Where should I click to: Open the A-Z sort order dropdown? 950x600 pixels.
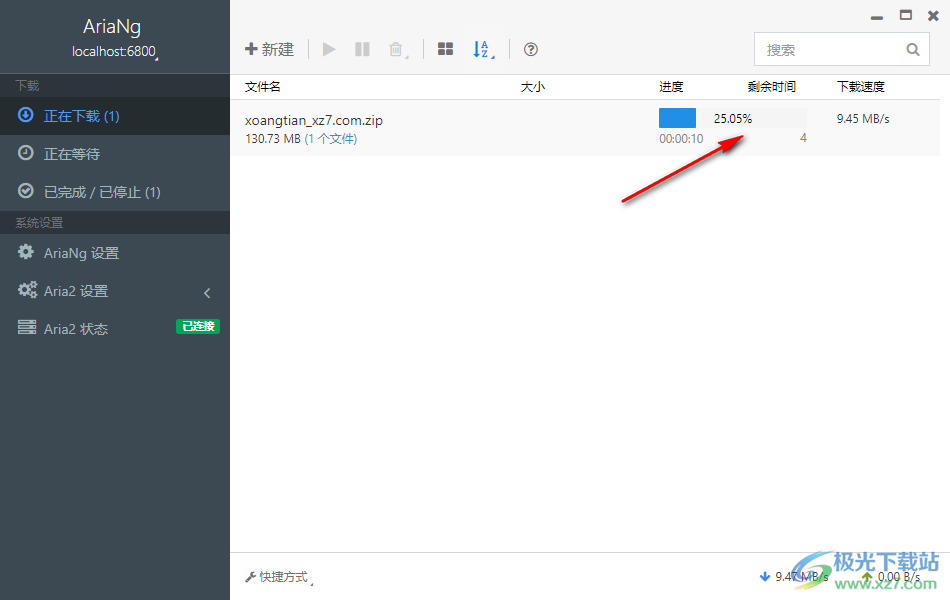483,49
